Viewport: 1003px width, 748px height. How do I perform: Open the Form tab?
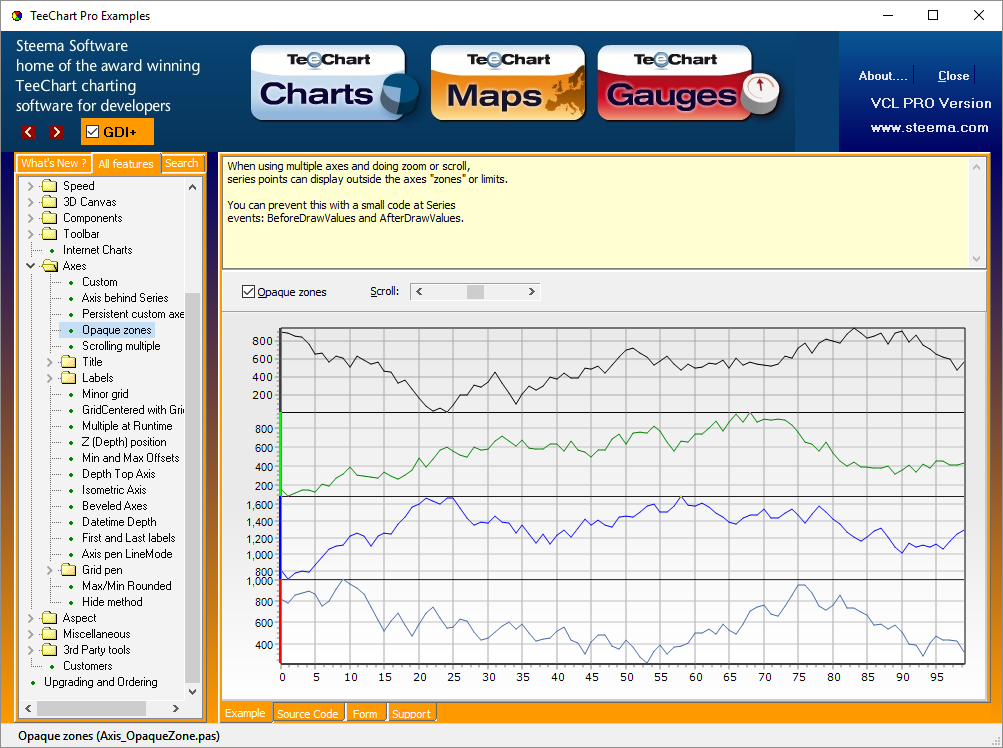(x=365, y=713)
